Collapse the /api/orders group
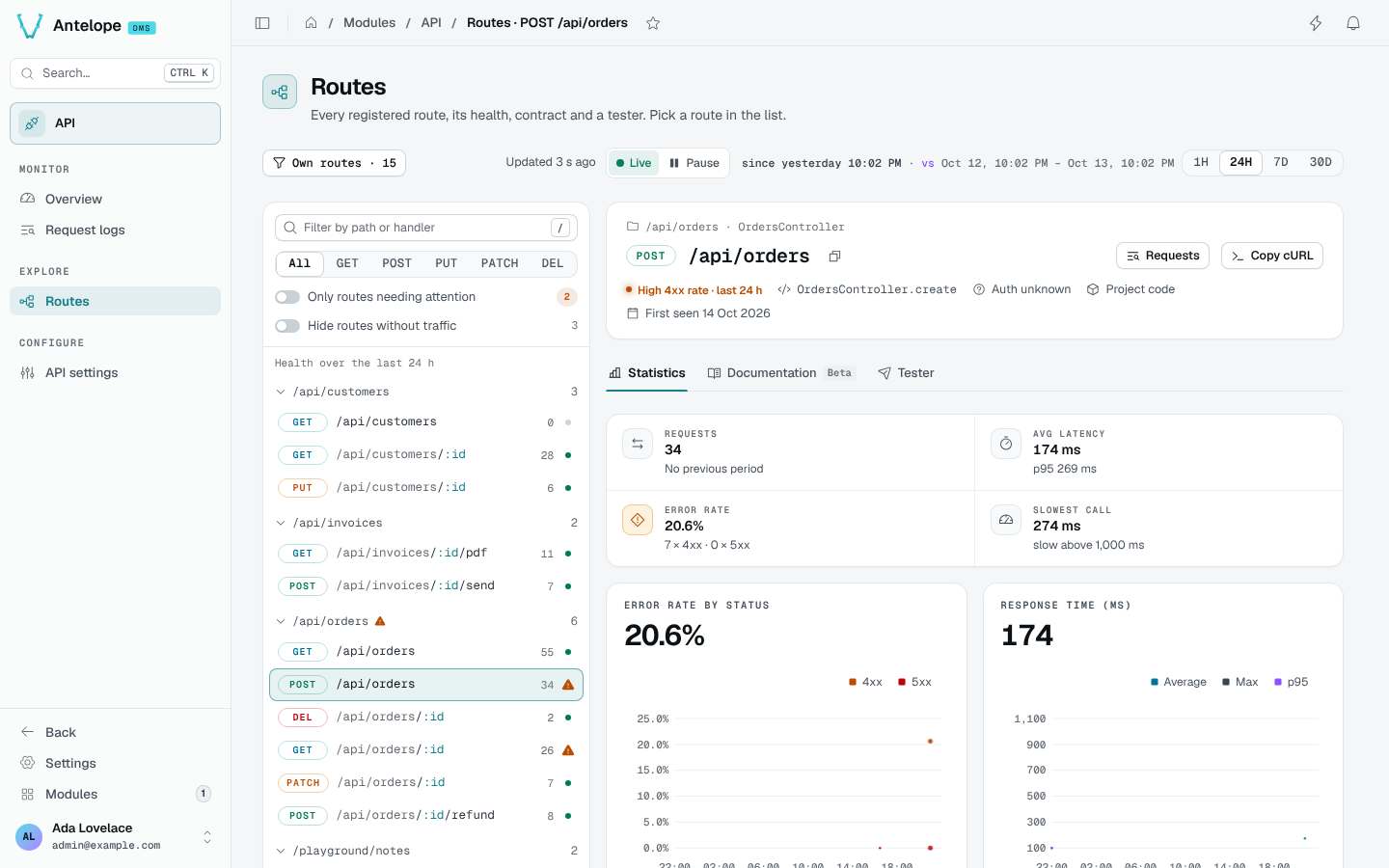Viewport: 1389px width, 868px height. [281, 621]
